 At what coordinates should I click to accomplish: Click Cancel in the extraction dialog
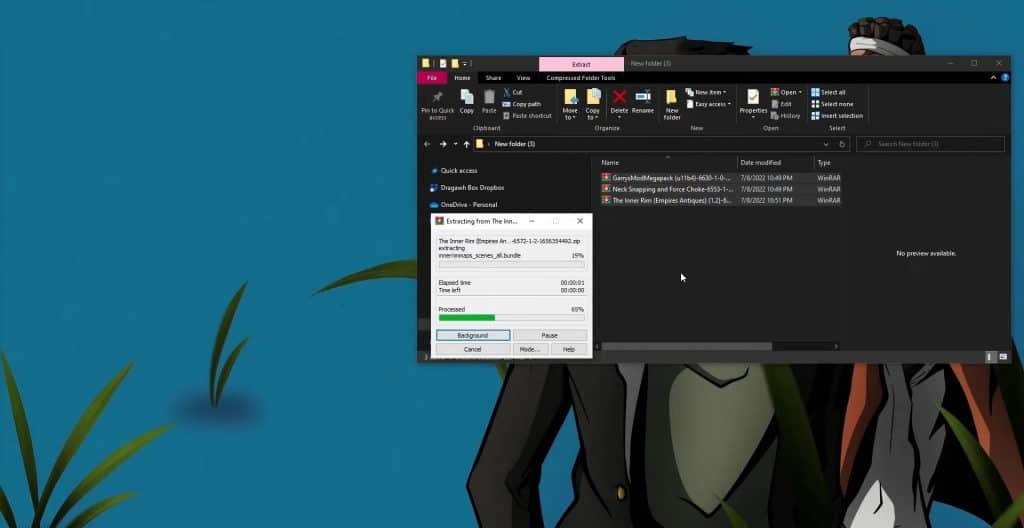473,350
